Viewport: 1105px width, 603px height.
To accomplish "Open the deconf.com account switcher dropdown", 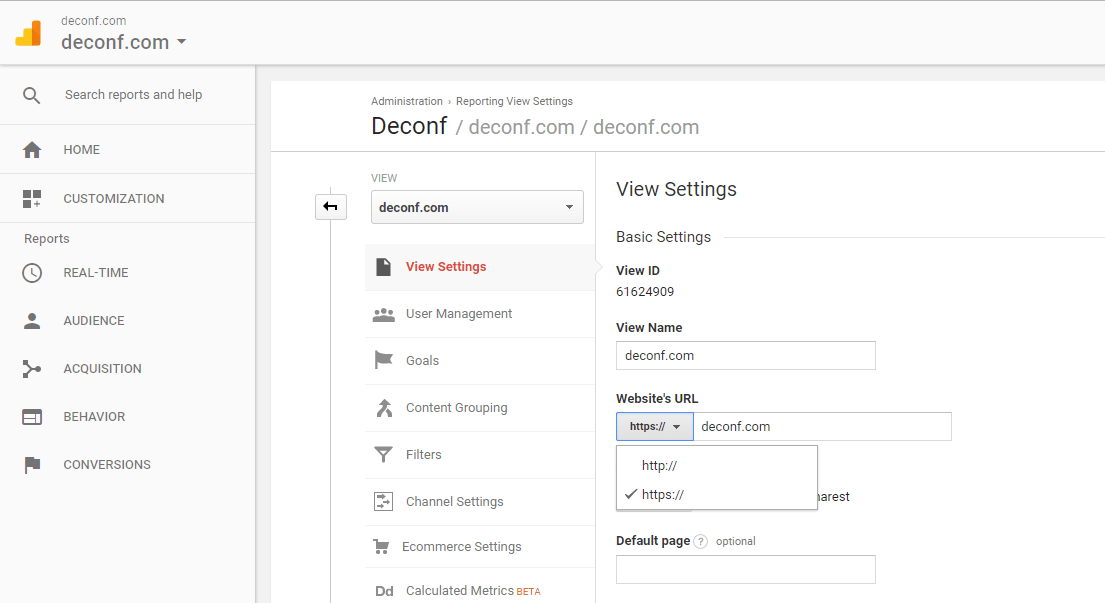I will tap(123, 42).
